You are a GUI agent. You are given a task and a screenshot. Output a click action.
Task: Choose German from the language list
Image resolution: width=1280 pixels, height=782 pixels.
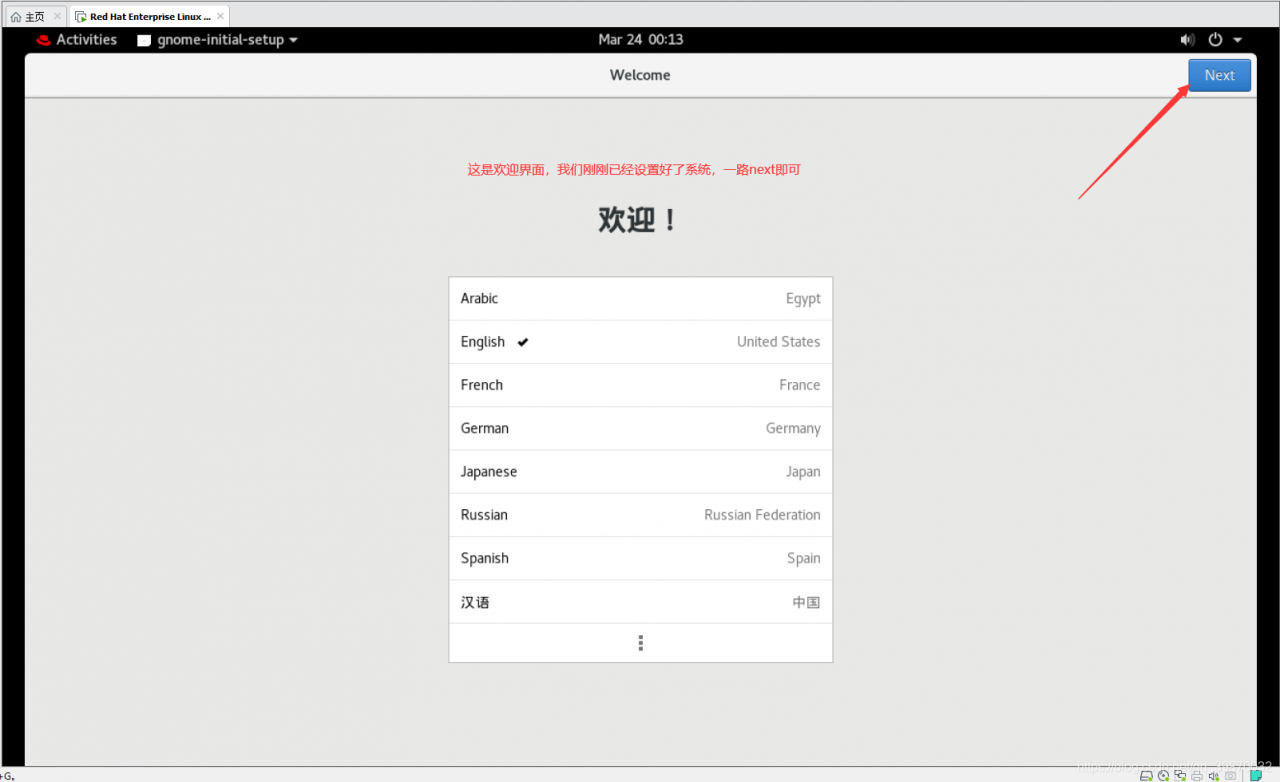[x=640, y=428]
